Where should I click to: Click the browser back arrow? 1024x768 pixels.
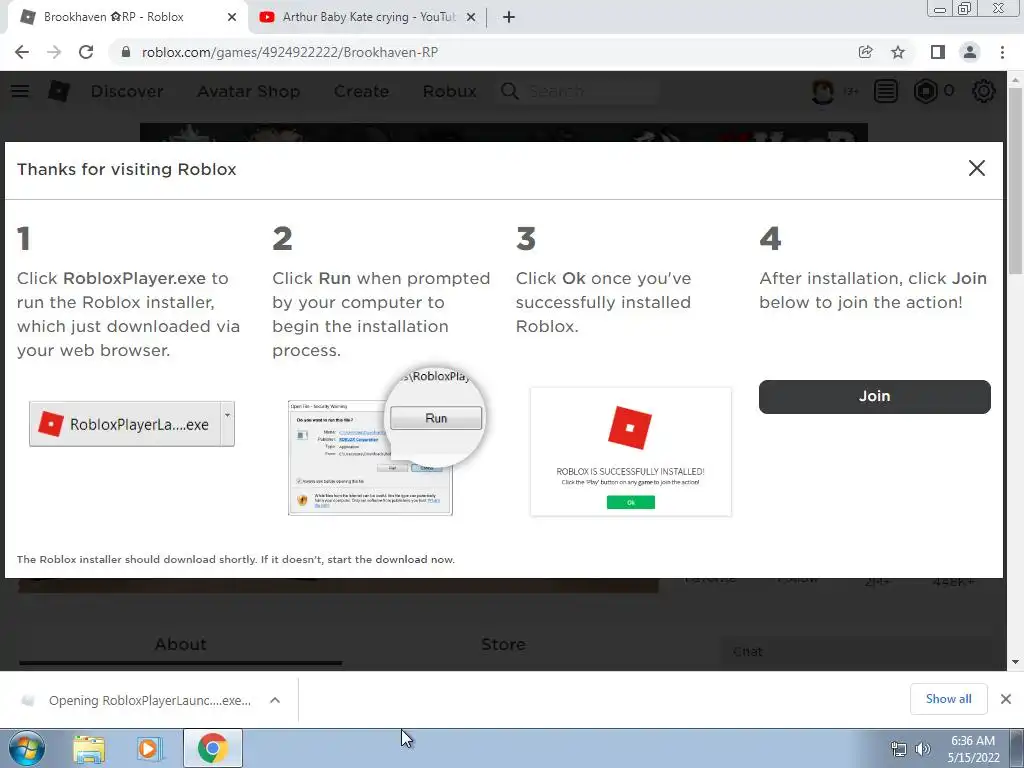[22, 52]
